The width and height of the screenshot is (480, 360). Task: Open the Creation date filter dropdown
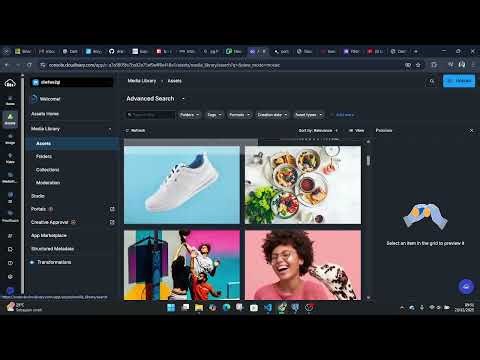[272, 115]
